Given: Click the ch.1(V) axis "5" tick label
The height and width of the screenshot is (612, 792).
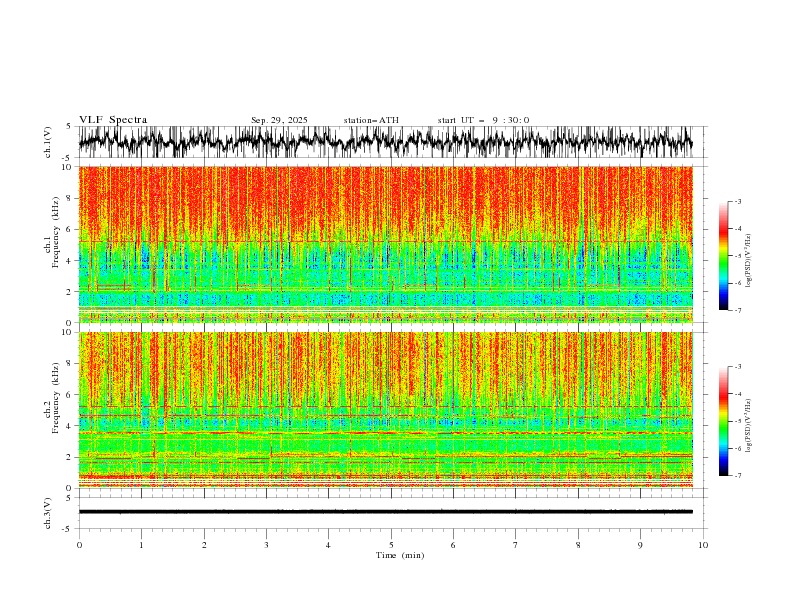Looking at the screenshot, I should click(x=69, y=127).
